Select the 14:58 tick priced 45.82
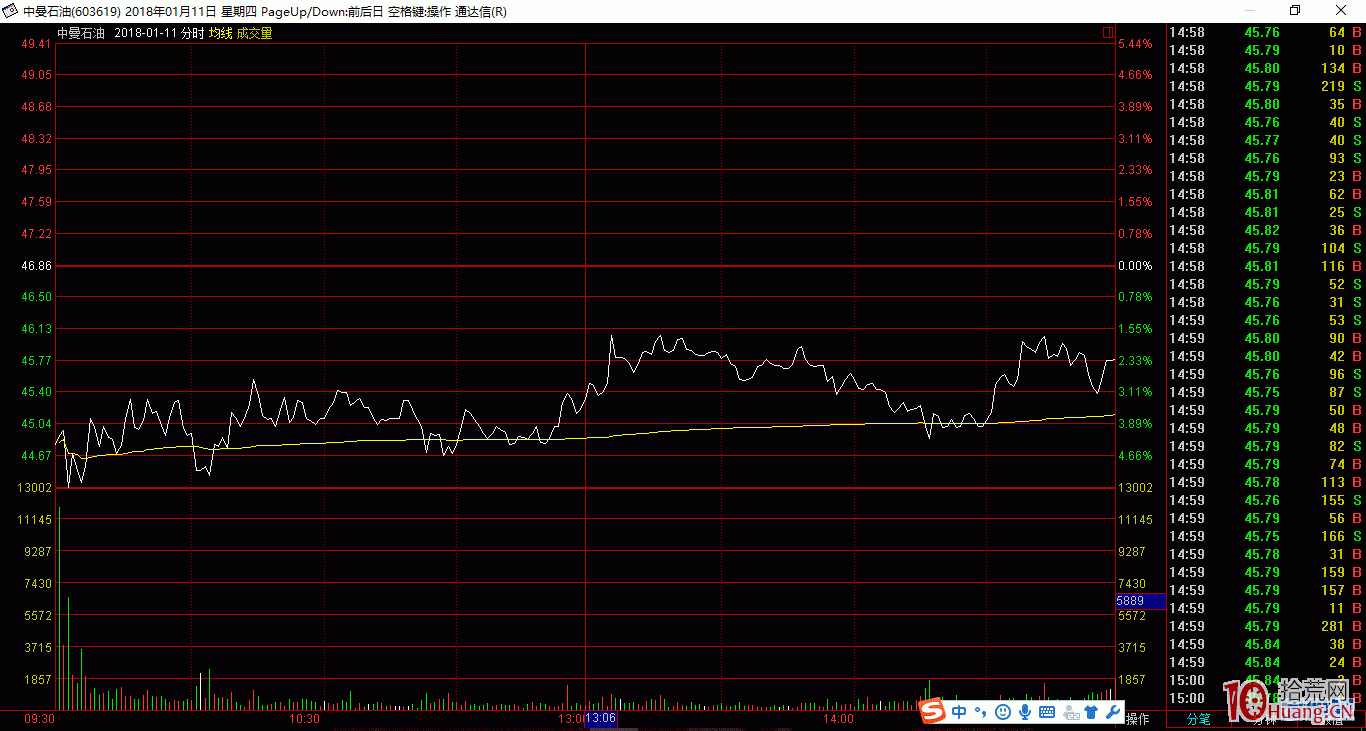 (1266, 230)
